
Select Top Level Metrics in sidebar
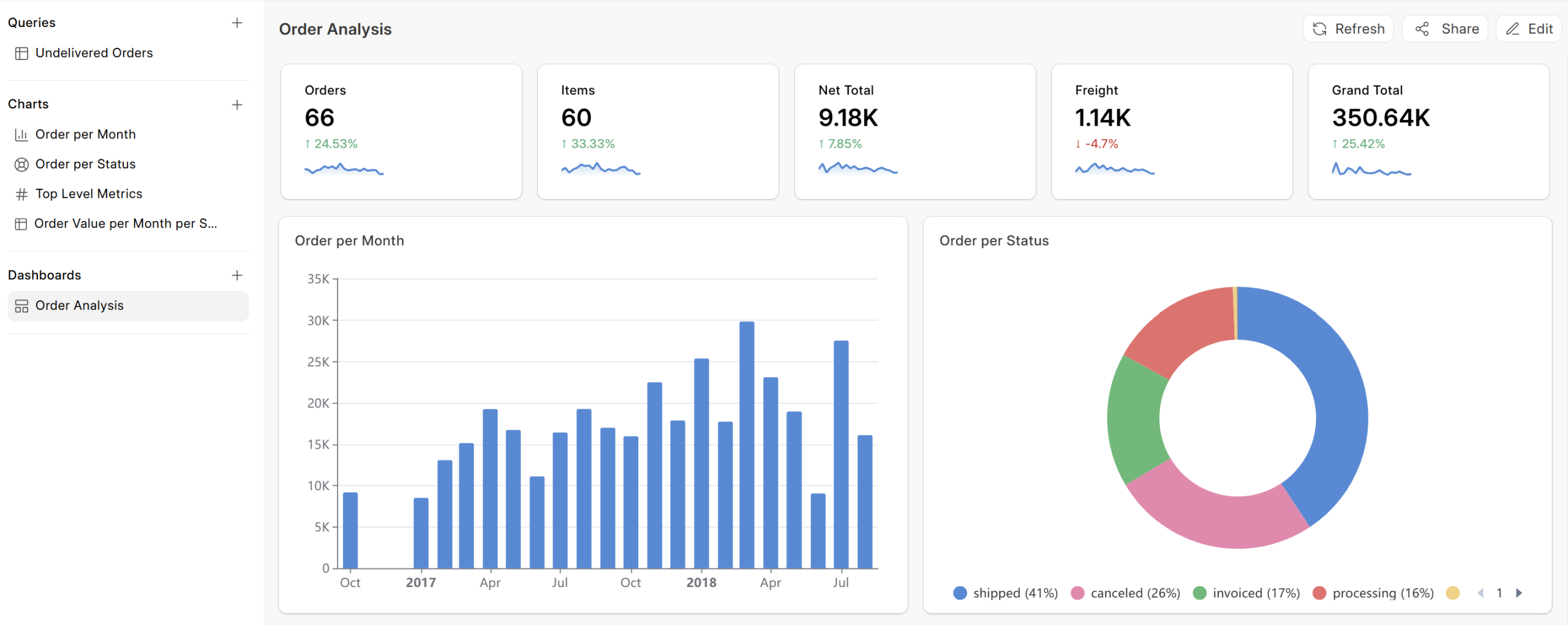click(88, 194)
